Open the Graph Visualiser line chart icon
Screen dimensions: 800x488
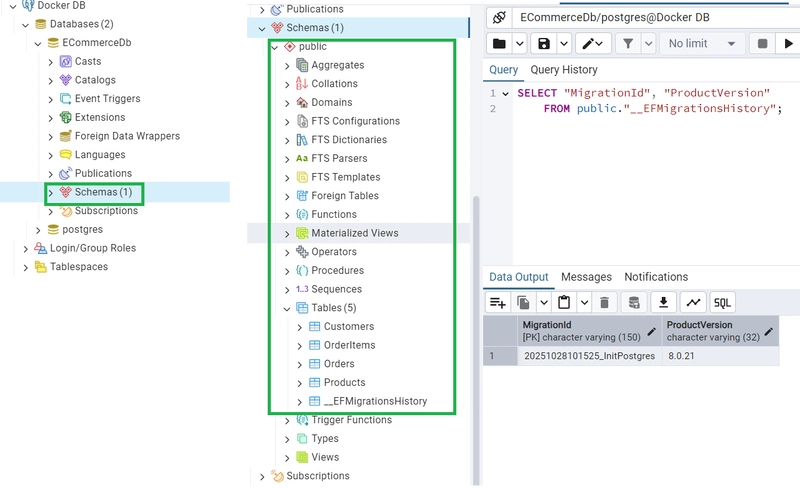click(693, 303)
